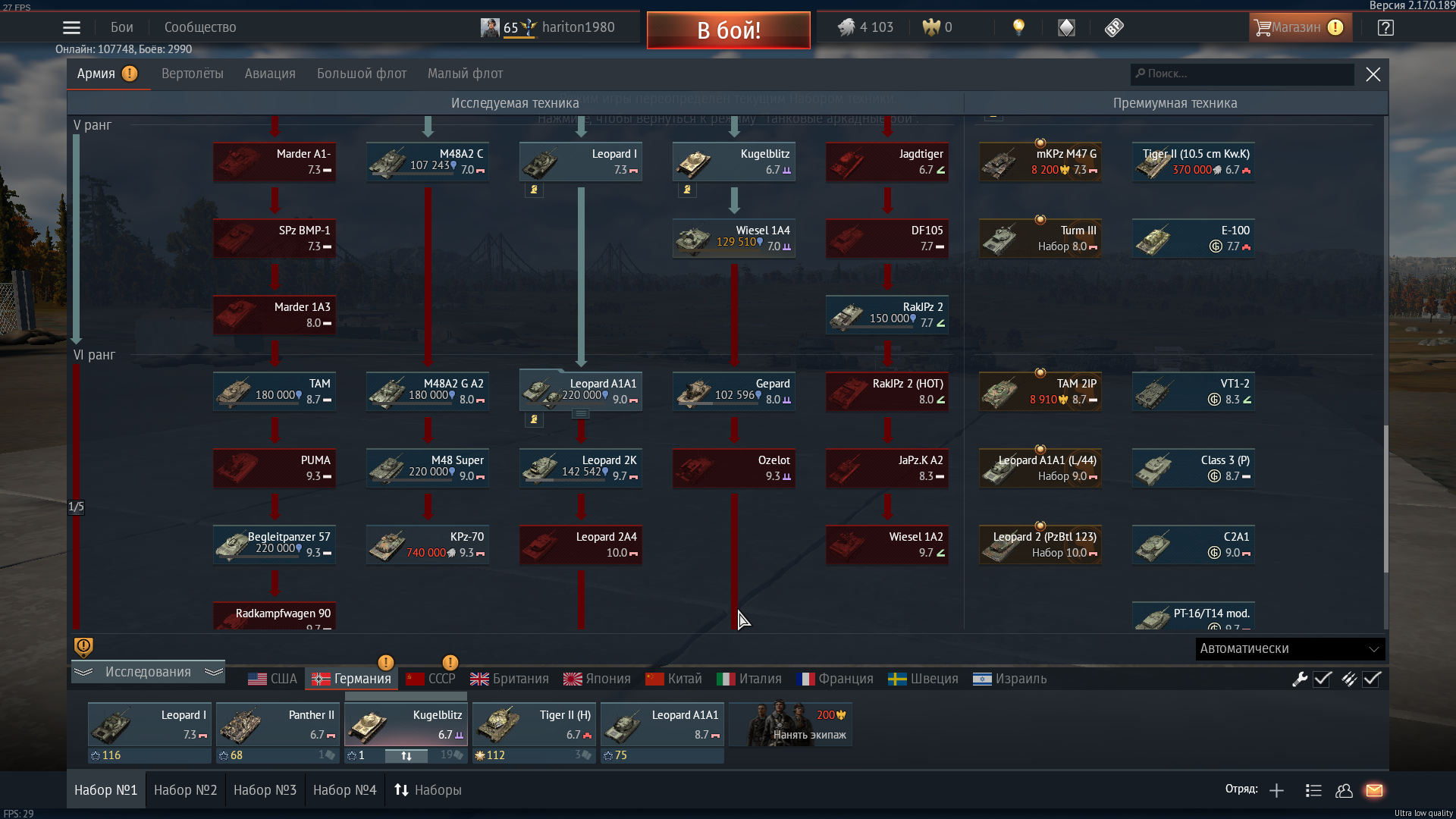Swap crew with Kugelblitz arrows icon
Screen dimensions: 1456x819
click(406, 755)
